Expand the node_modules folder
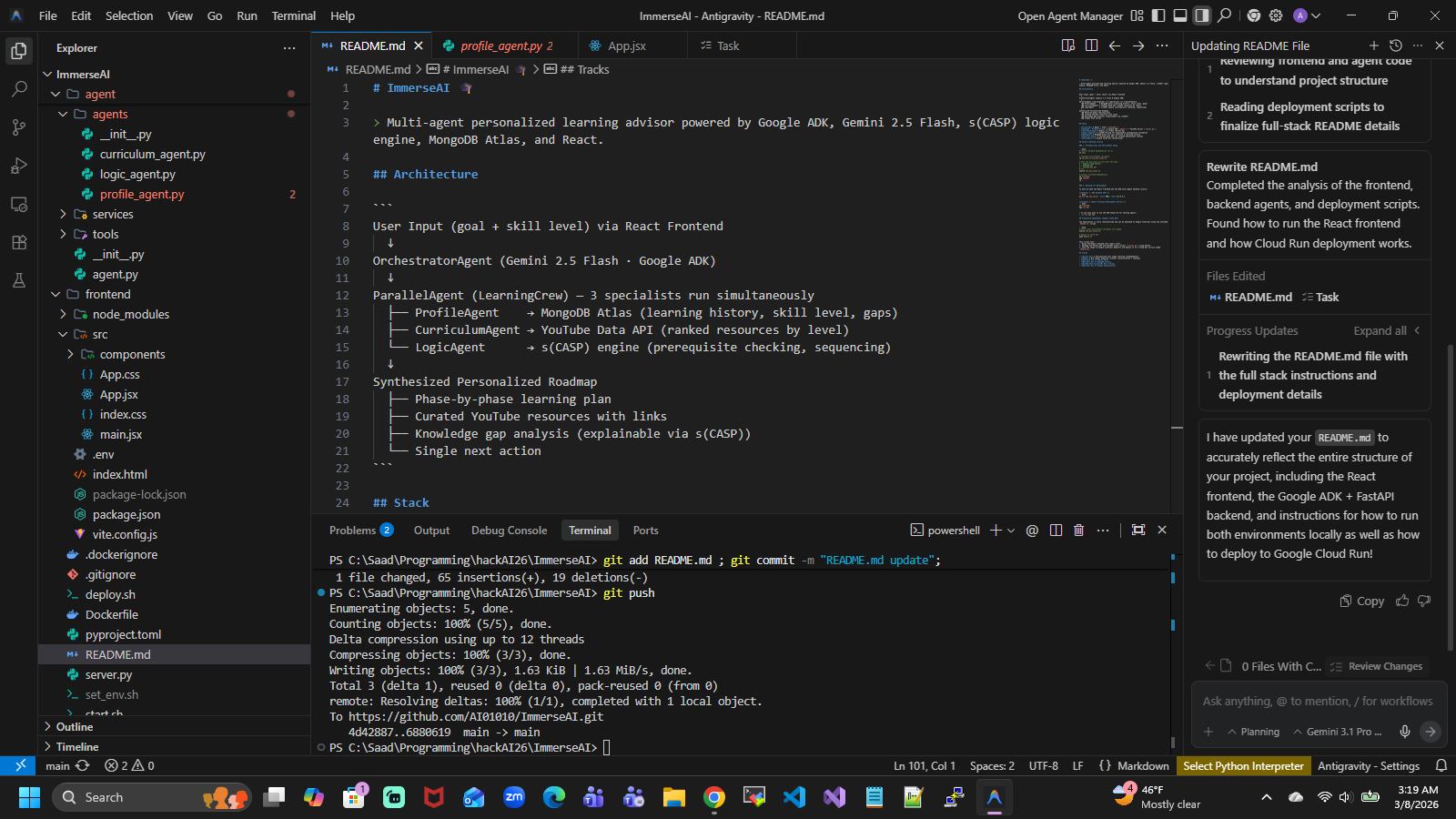 coord(63,315)
